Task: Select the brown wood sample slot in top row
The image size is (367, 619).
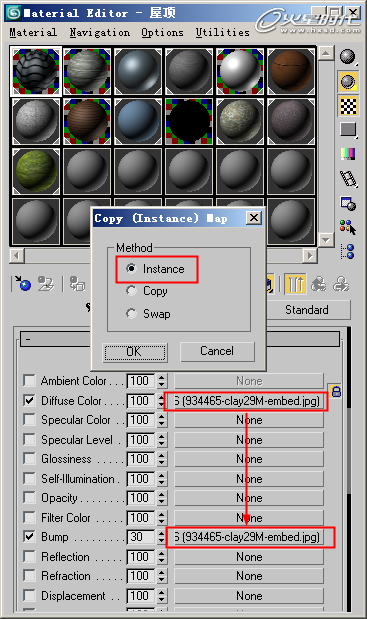Action: pyautogui.click(x=291, y=71)
